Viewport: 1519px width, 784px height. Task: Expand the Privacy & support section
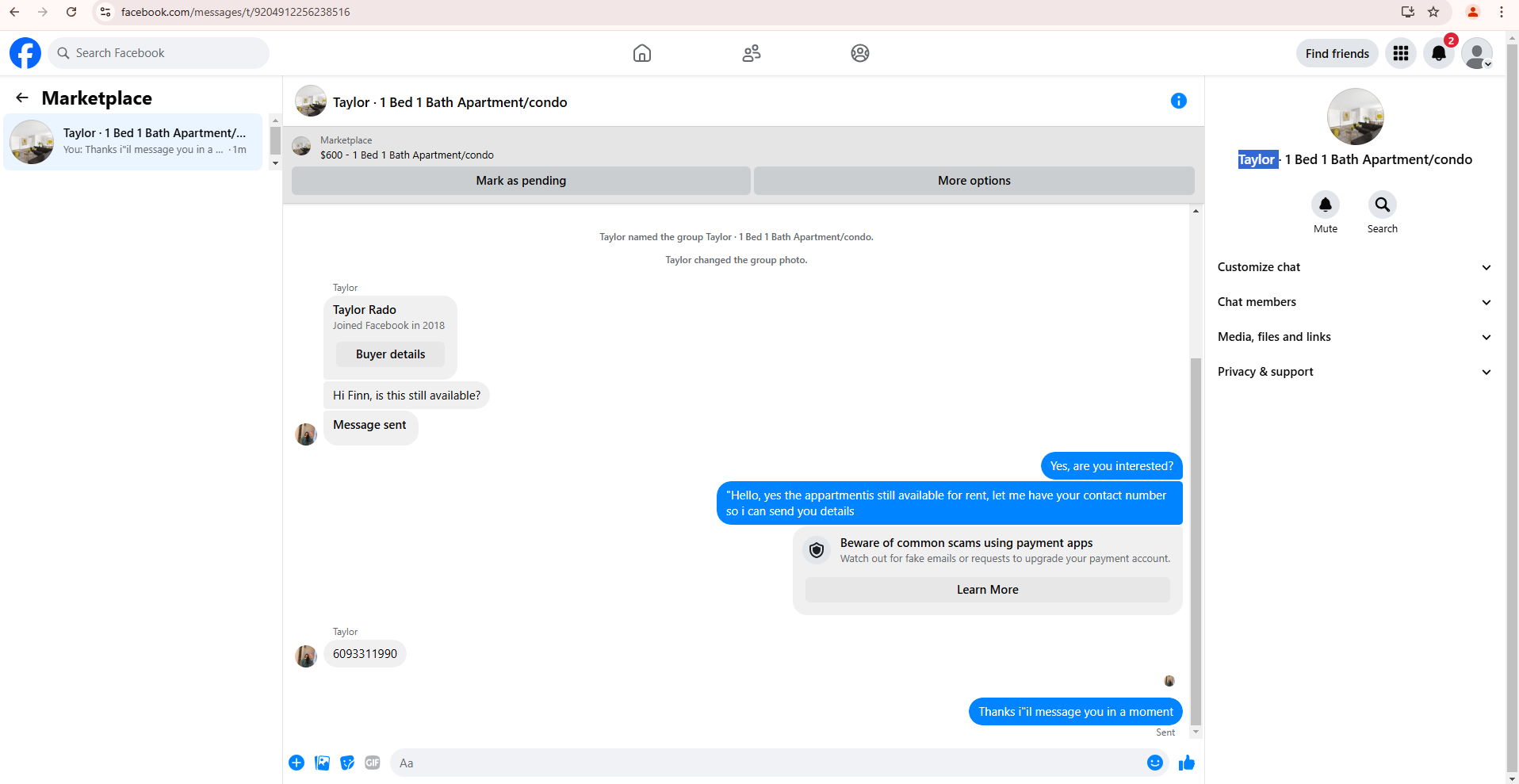[1354, 372]
